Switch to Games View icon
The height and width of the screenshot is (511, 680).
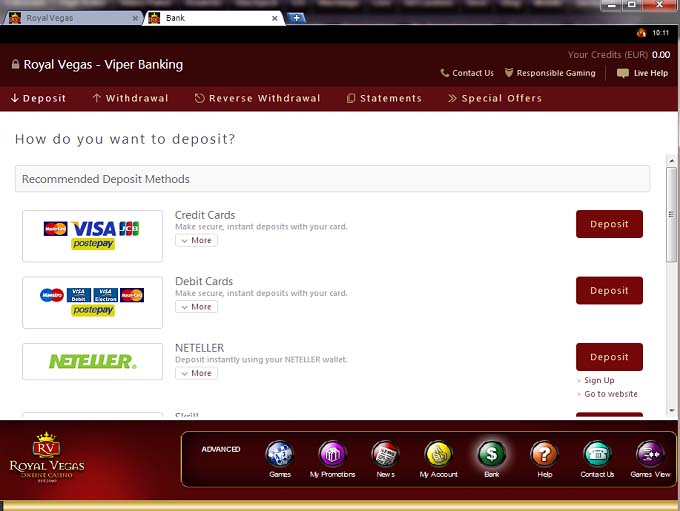click(x=650, y=455)
